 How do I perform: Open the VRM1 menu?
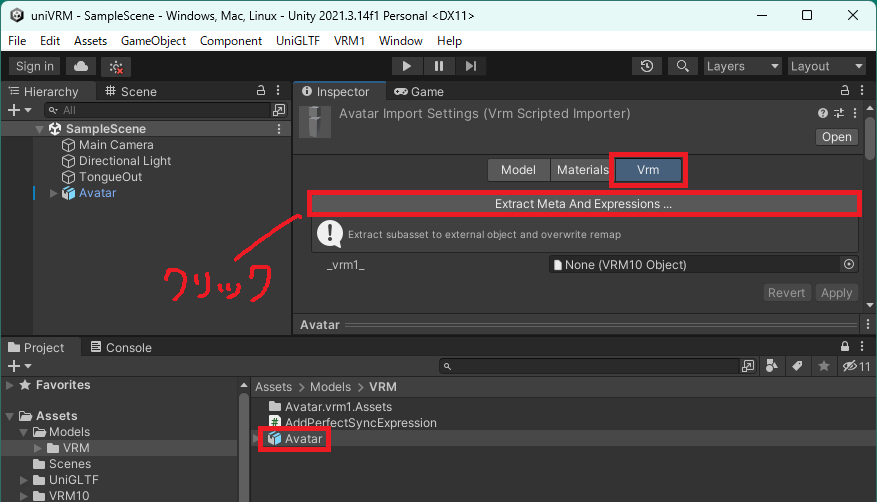coord(350,41)
